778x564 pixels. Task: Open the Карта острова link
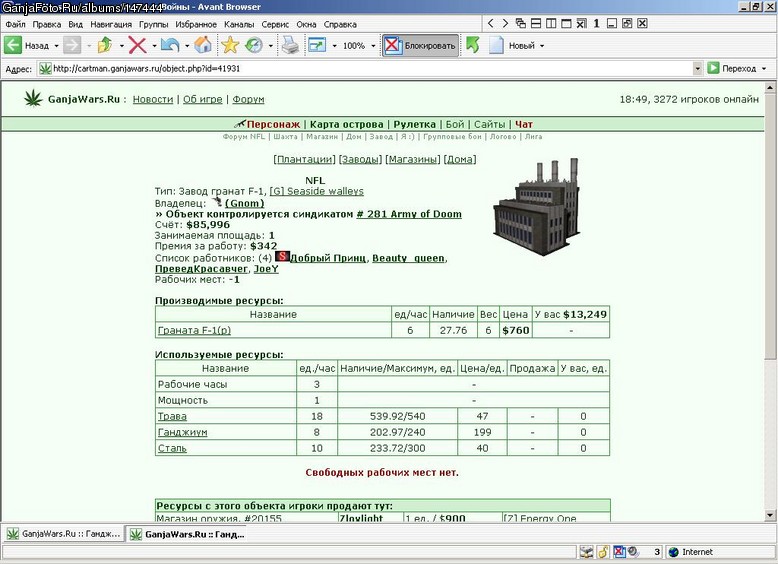coord(346,125)
